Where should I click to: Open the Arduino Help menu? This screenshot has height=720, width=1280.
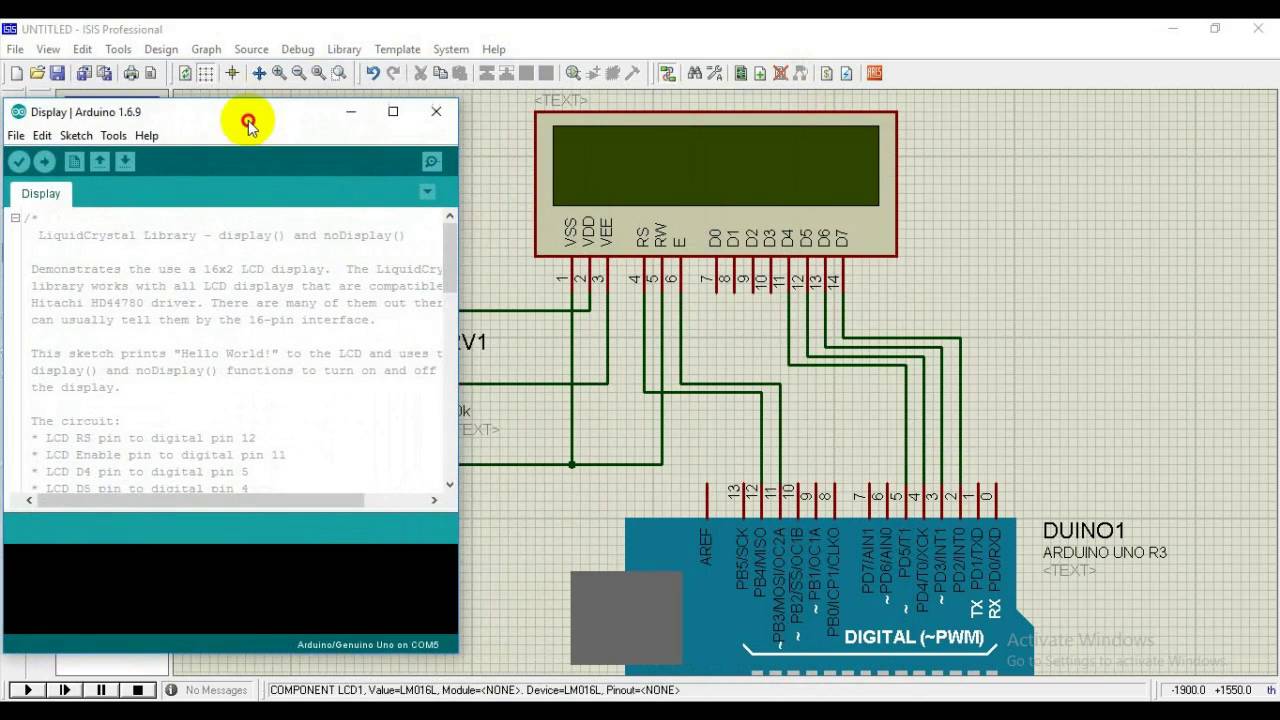tap(147, 135)
